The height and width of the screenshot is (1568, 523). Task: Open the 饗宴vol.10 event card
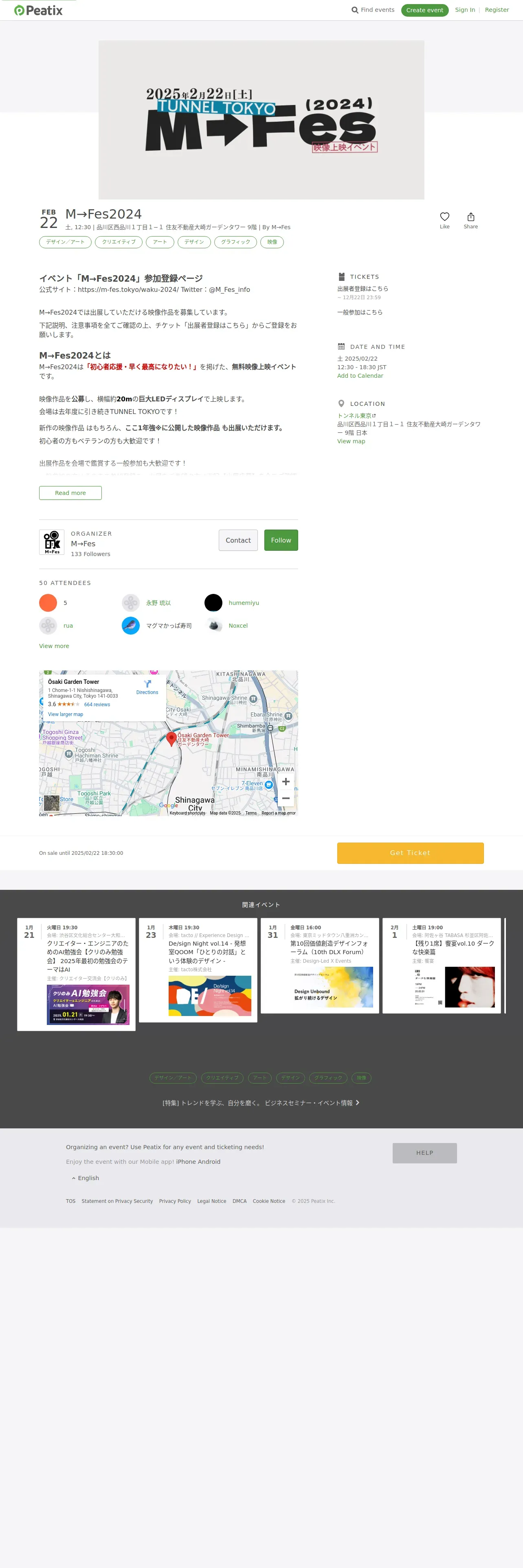click(x=442, y=966)
